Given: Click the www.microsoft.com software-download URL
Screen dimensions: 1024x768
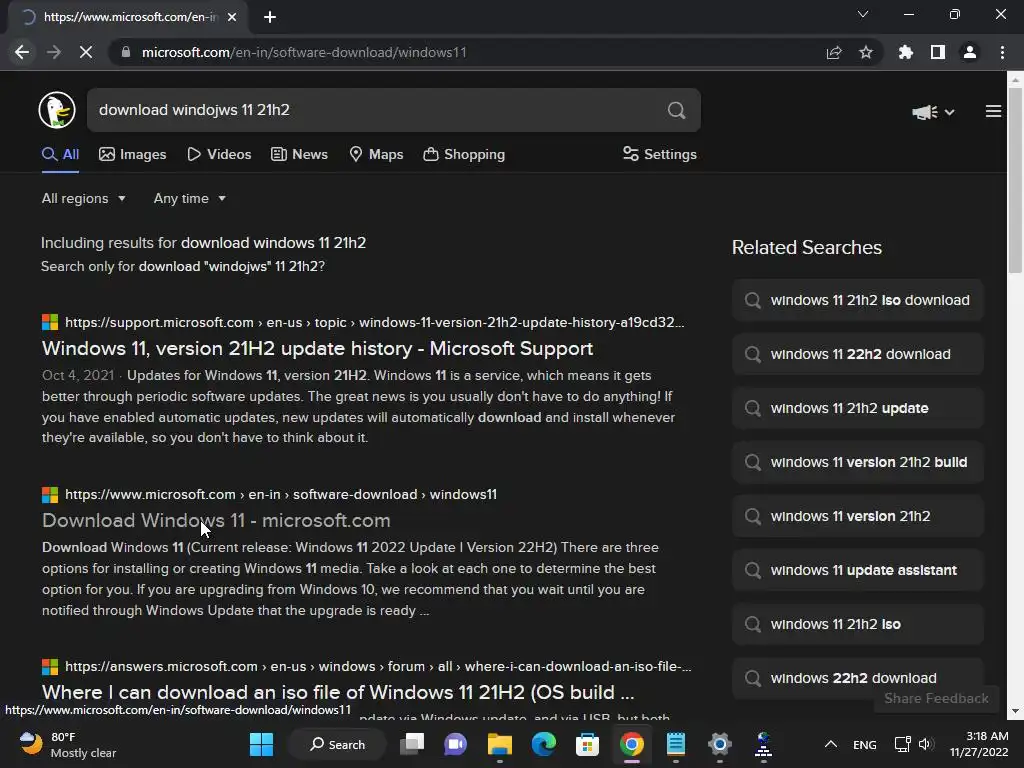Looking at the screenshot, I should pos(281,494).
